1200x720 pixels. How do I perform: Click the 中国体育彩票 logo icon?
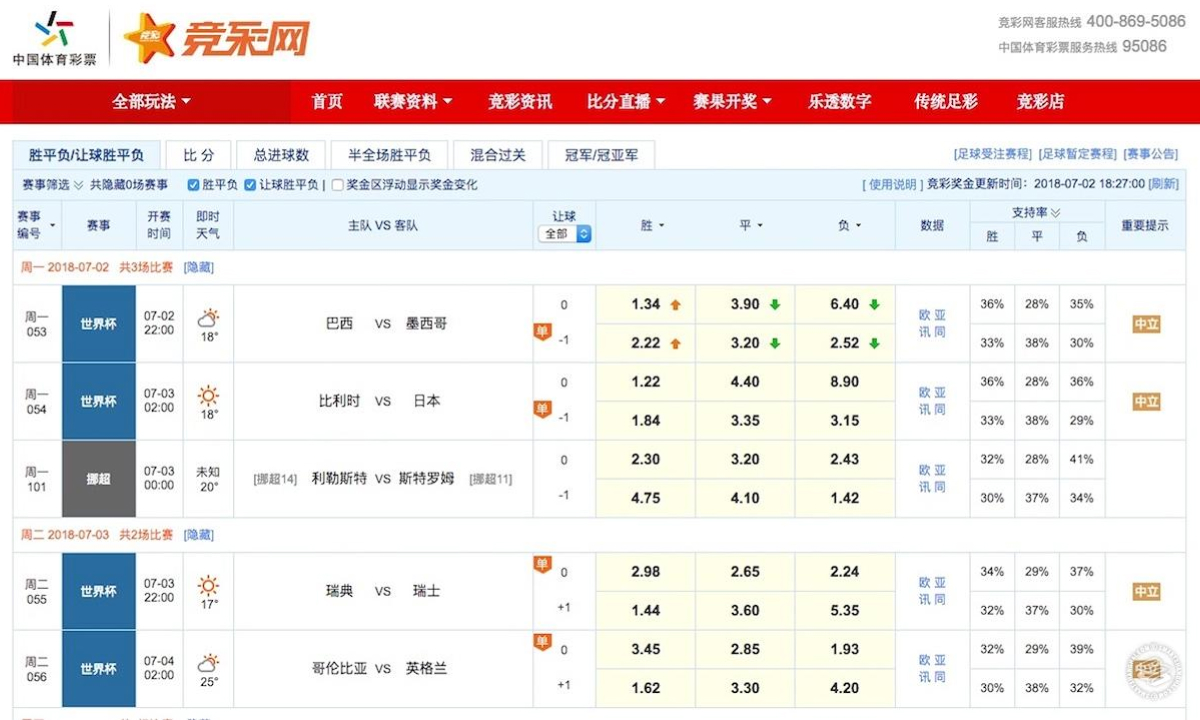[54, 30]
